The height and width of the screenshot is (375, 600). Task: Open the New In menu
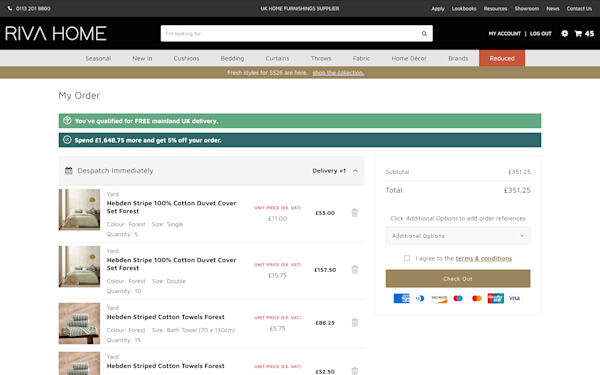click(142, 58)
